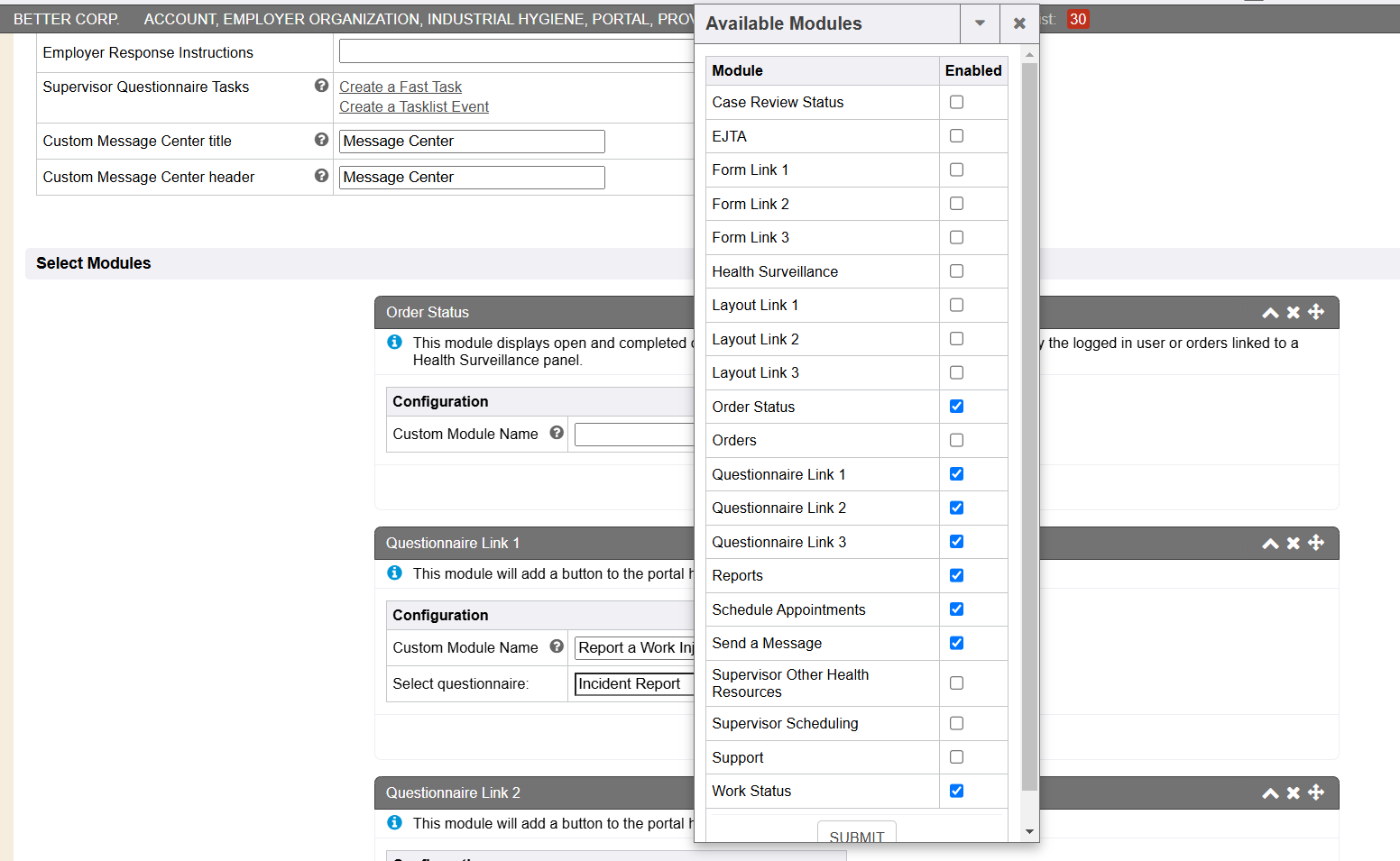Disable the Work Status module checkbox
Screen dimensions: 1400x861
[x=956, y=791]
